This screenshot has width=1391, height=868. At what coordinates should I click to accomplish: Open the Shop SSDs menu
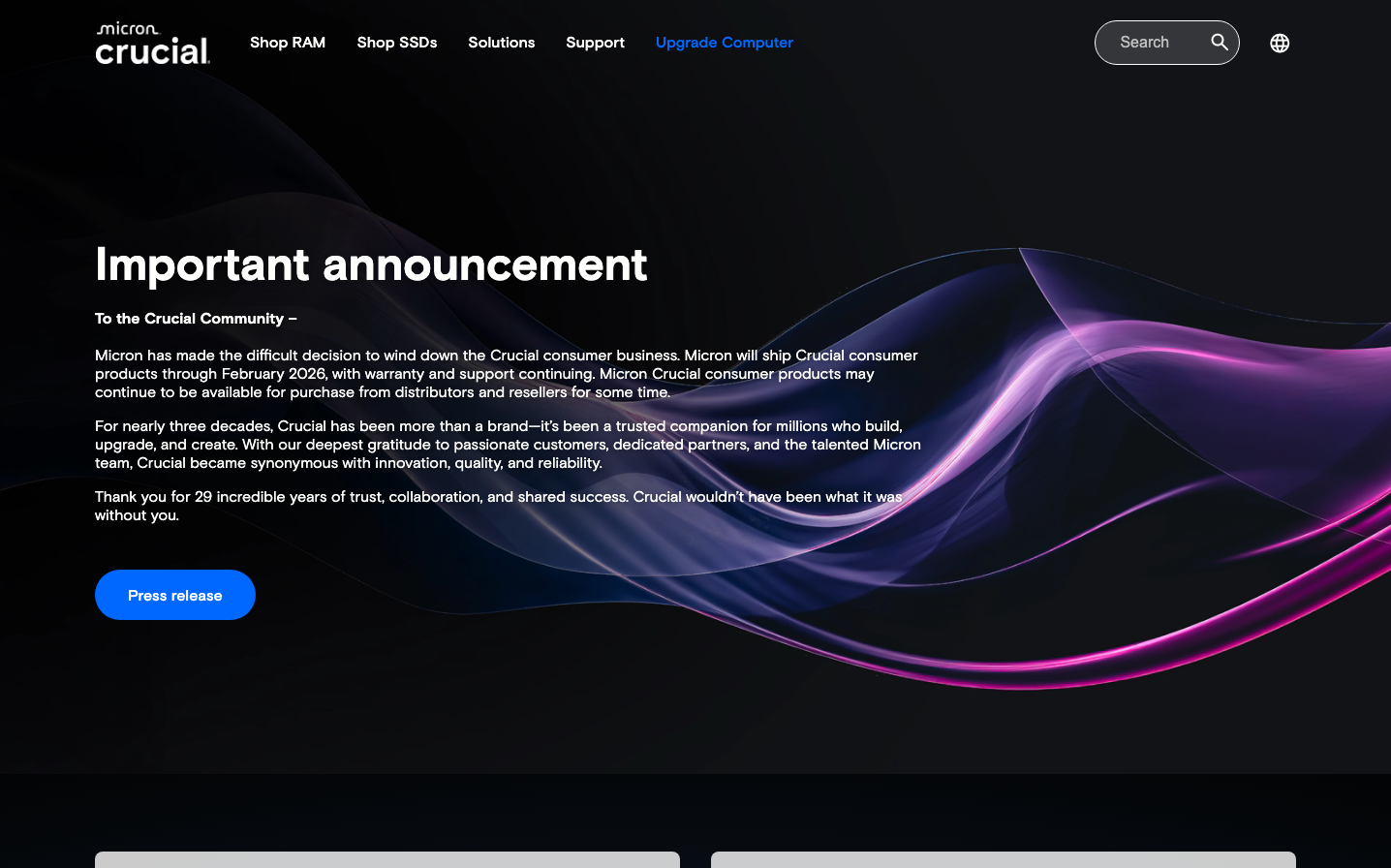[396, 43]
